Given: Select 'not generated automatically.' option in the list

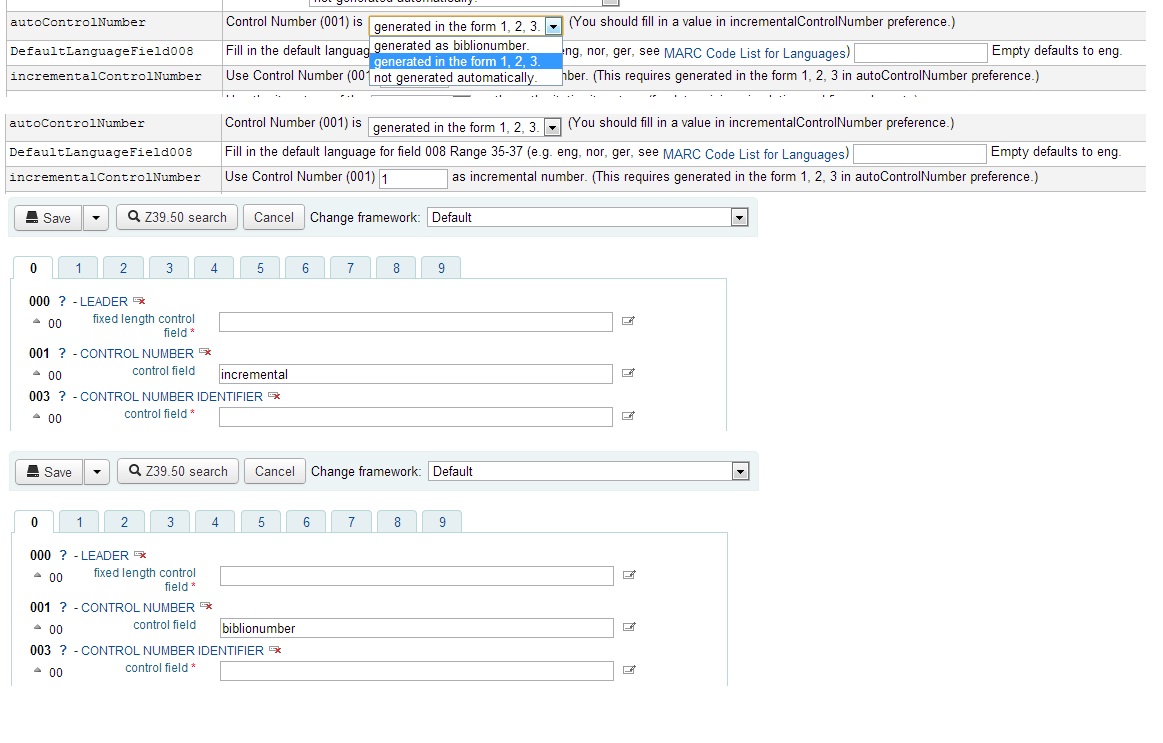Looking at the screenshot, I should click(x=455, y=77).
